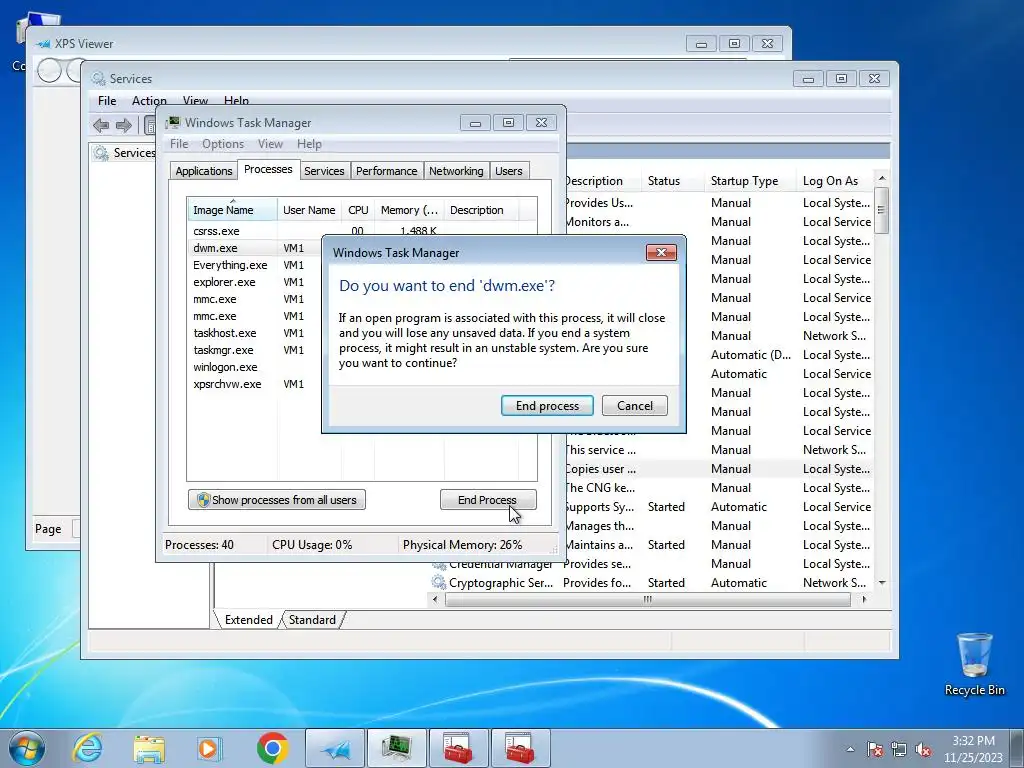Switch to first red toolbox taskbar button
This screenshot has width=1024, height=768.
(x=458, y=748)
